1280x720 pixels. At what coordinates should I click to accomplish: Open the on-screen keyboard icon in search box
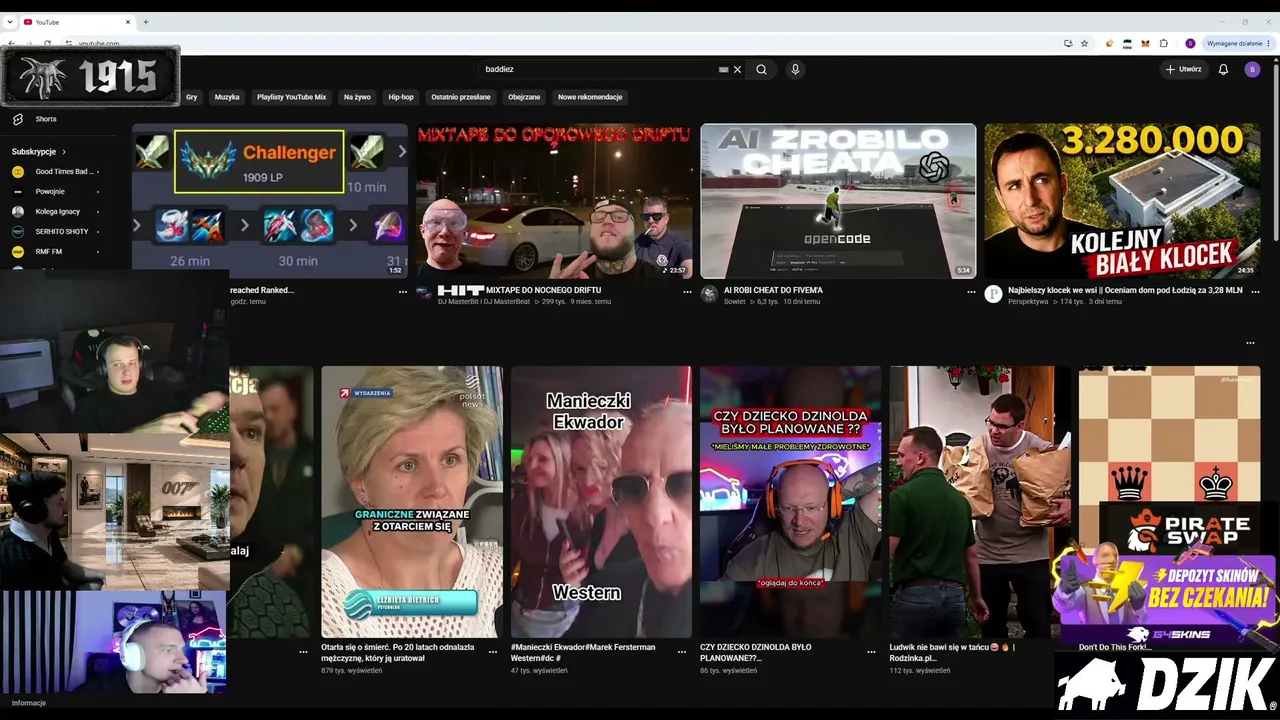[723, 69]
